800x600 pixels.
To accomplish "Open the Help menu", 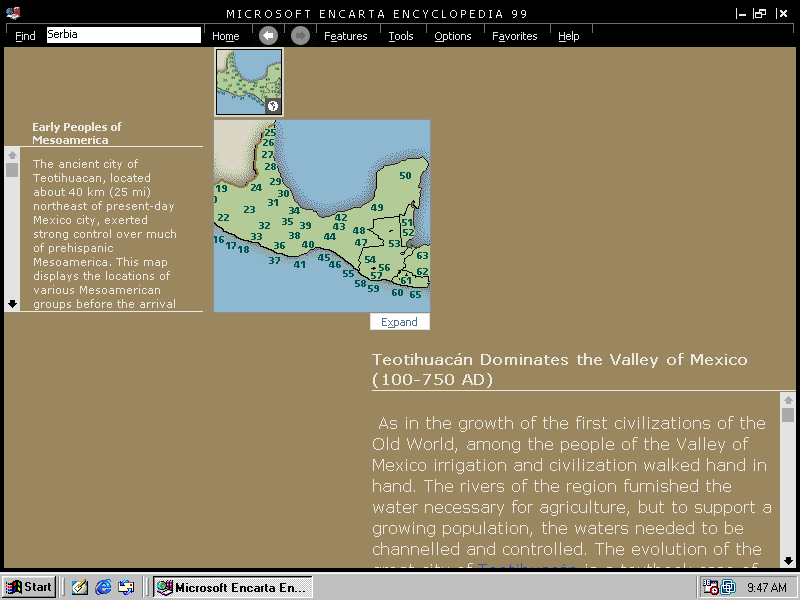I will coord(568,36).
